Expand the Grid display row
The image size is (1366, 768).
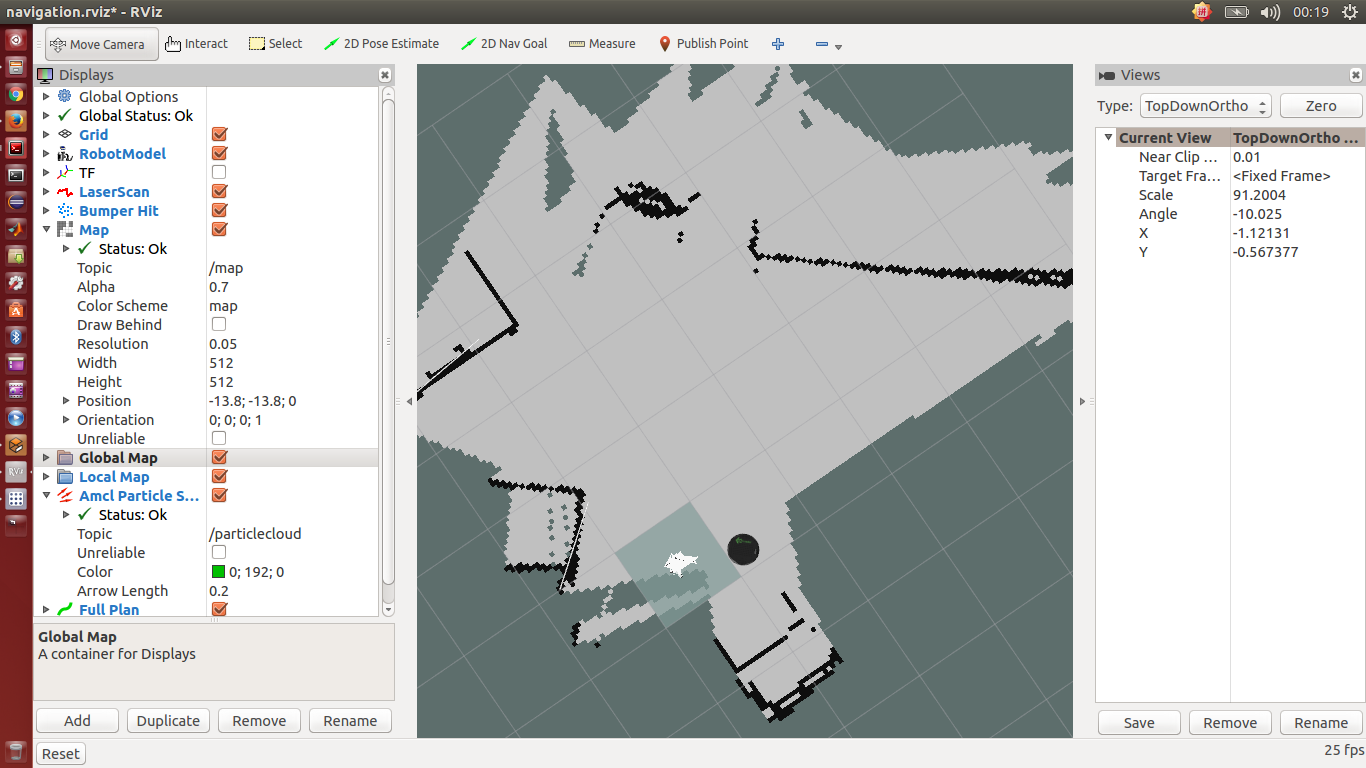45,134
